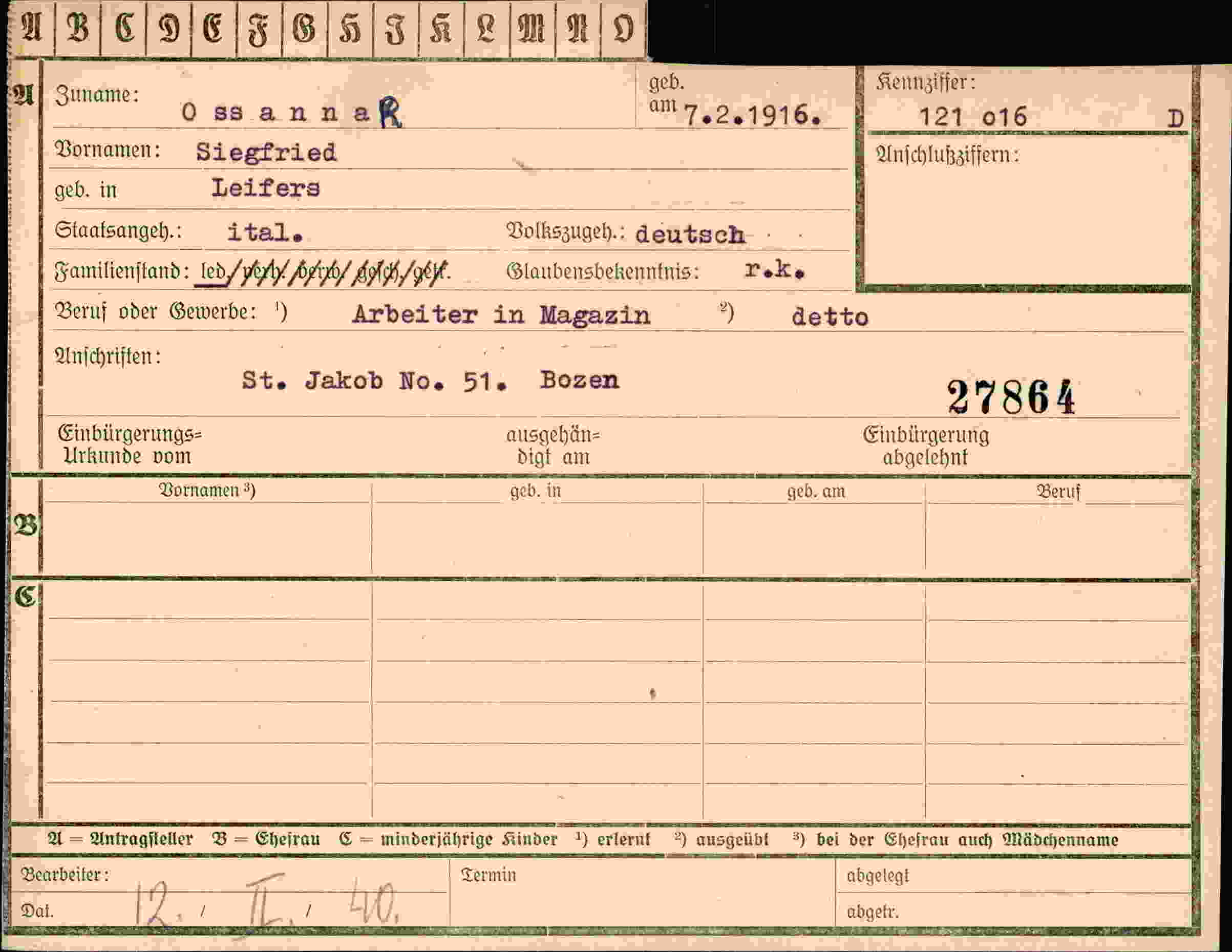Image resolution: width=1232 pixels, height=952 pixels.
Task: Click the surname 'Ossanna'
Action: [x=276, y=113]
